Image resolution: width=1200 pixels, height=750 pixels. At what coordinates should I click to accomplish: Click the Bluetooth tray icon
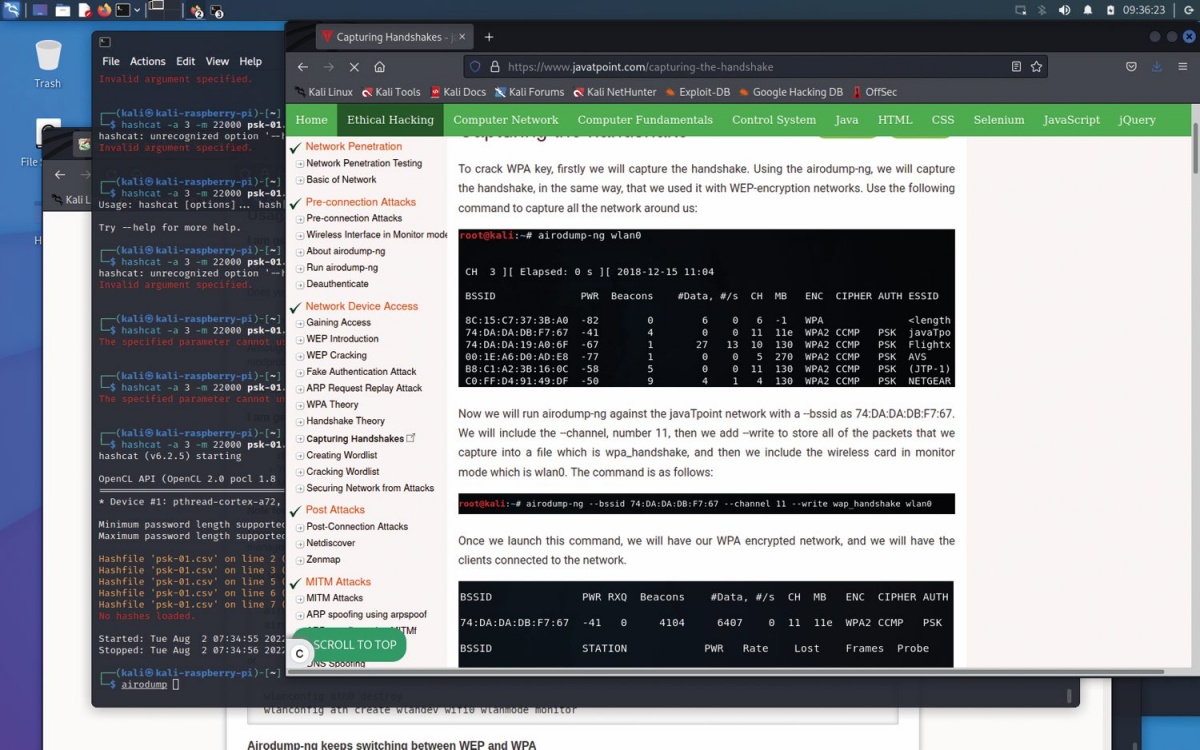click(x=1042, y=10)
